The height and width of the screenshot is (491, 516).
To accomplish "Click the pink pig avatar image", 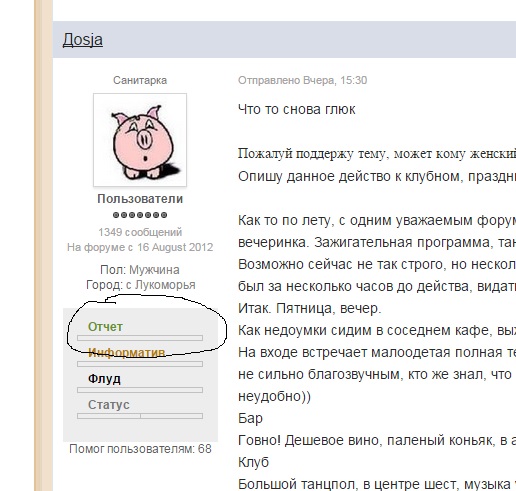I will pyautogui.click(x=140, y=140).
